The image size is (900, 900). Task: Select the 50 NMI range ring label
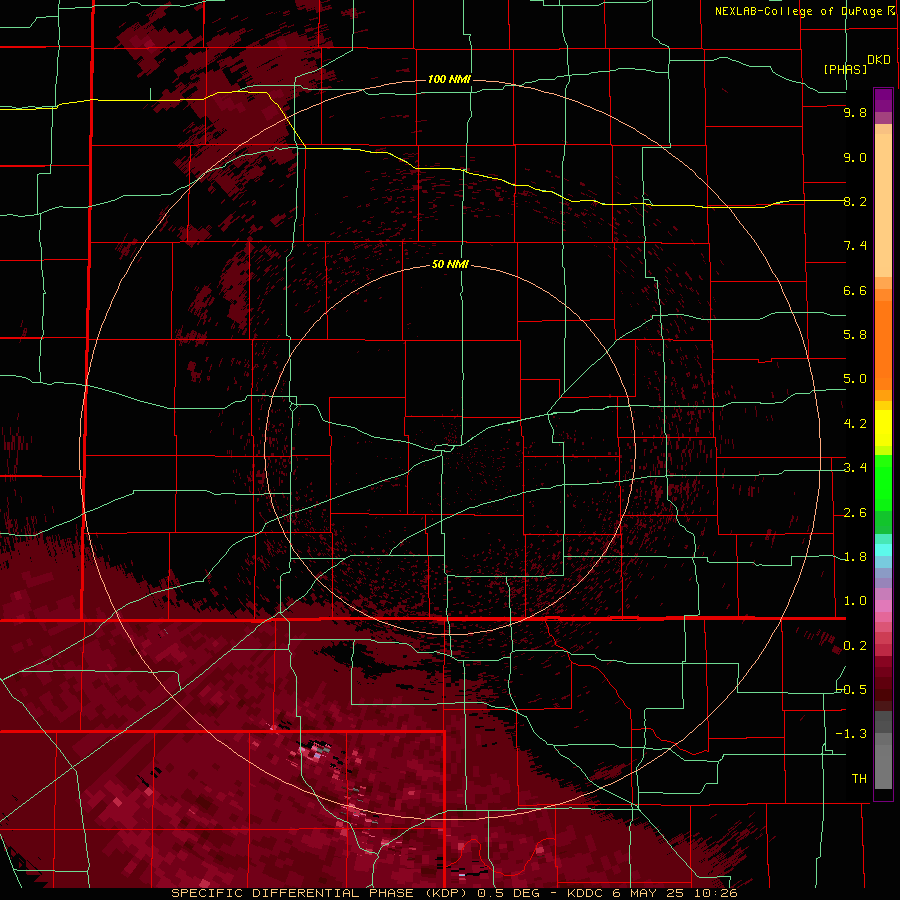coord(450,264)
